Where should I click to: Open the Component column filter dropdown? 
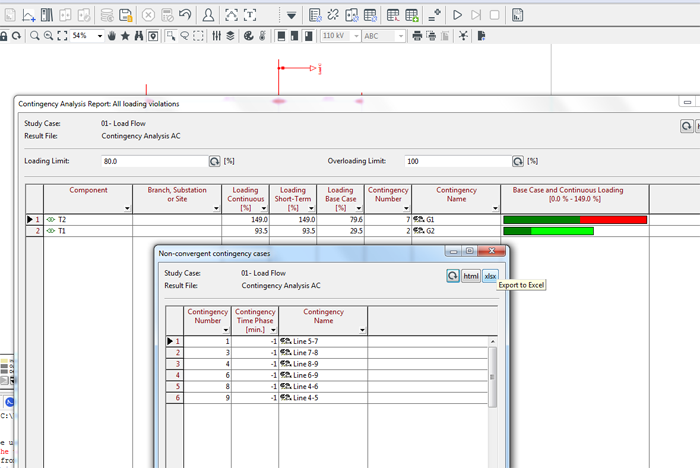coord(126,208)
